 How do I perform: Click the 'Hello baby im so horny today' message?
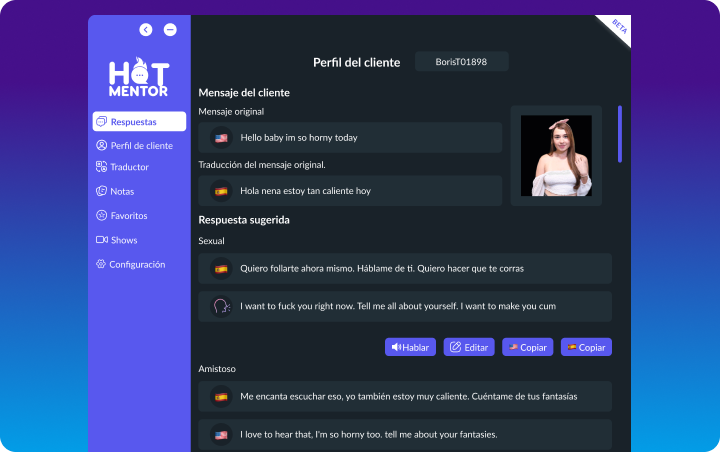pyautogui.click(x=350, y=137)
